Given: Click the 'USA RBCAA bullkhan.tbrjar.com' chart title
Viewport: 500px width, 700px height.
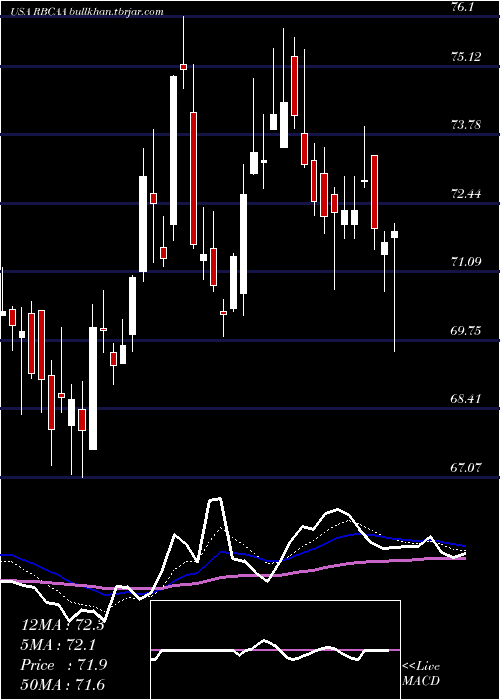Looking at the screenshot, I should [x=86, y=12].
